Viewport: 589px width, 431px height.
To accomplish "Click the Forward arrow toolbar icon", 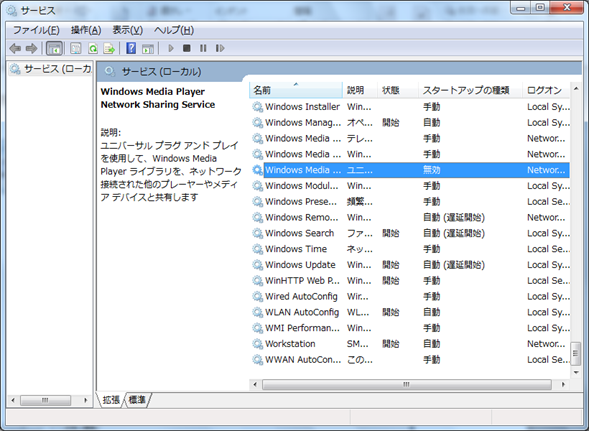I will click(31, 48).
